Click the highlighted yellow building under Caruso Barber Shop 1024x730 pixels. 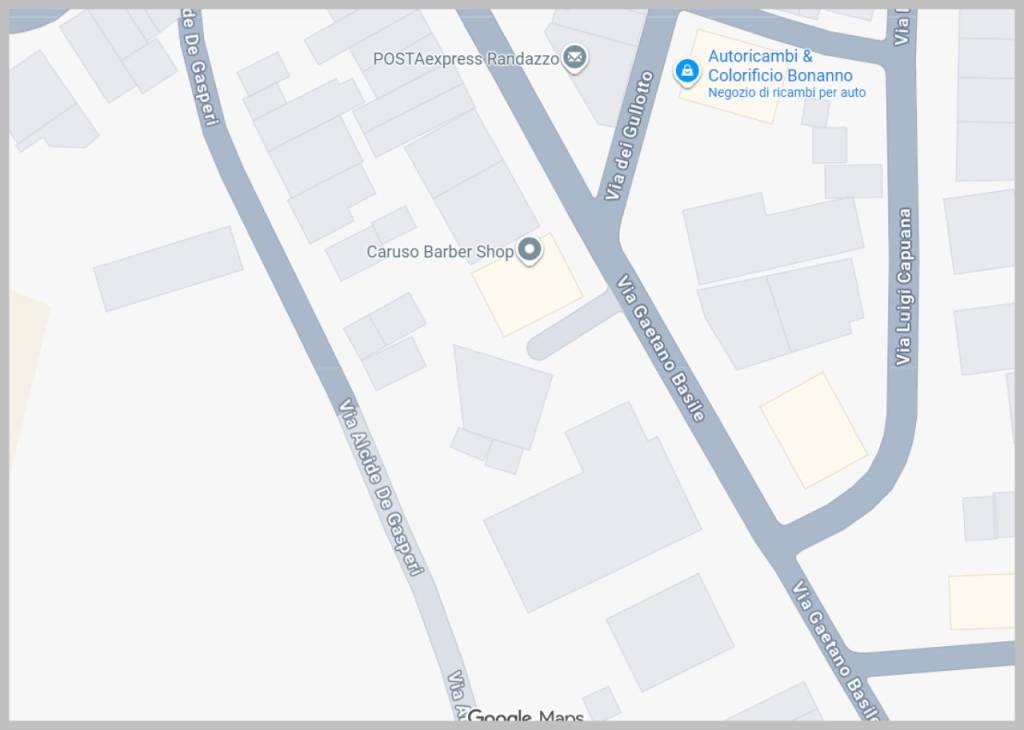coord(528,285)
